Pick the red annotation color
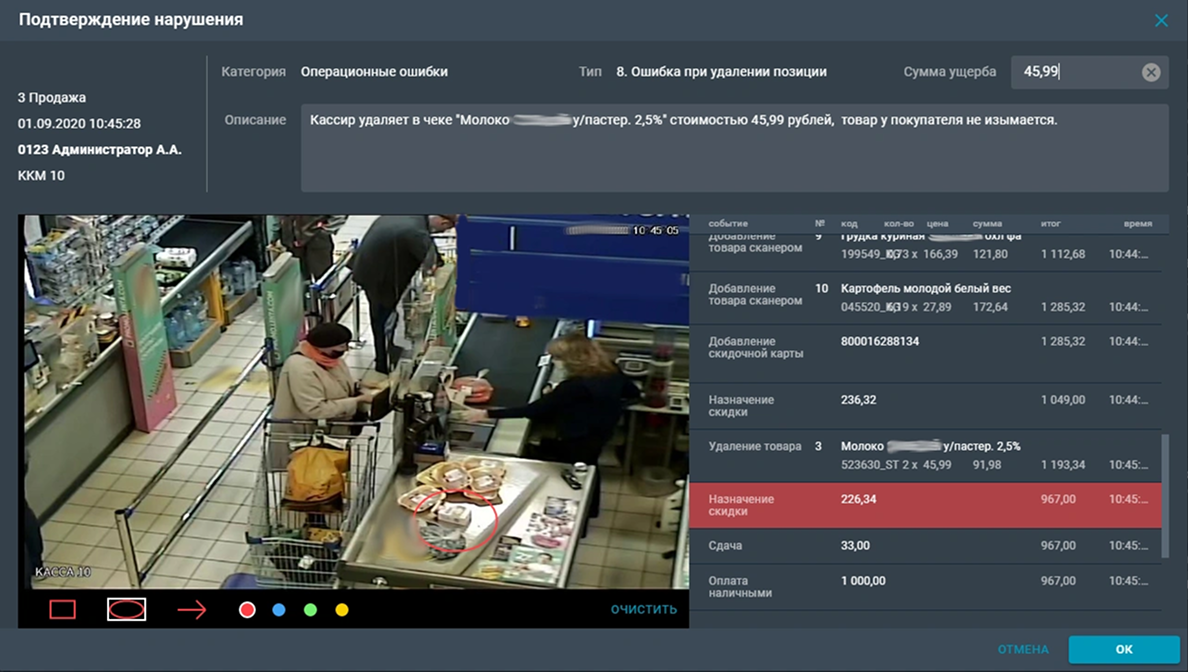The width and height of the screenshot is (1188, 672). tap(247, 610)
